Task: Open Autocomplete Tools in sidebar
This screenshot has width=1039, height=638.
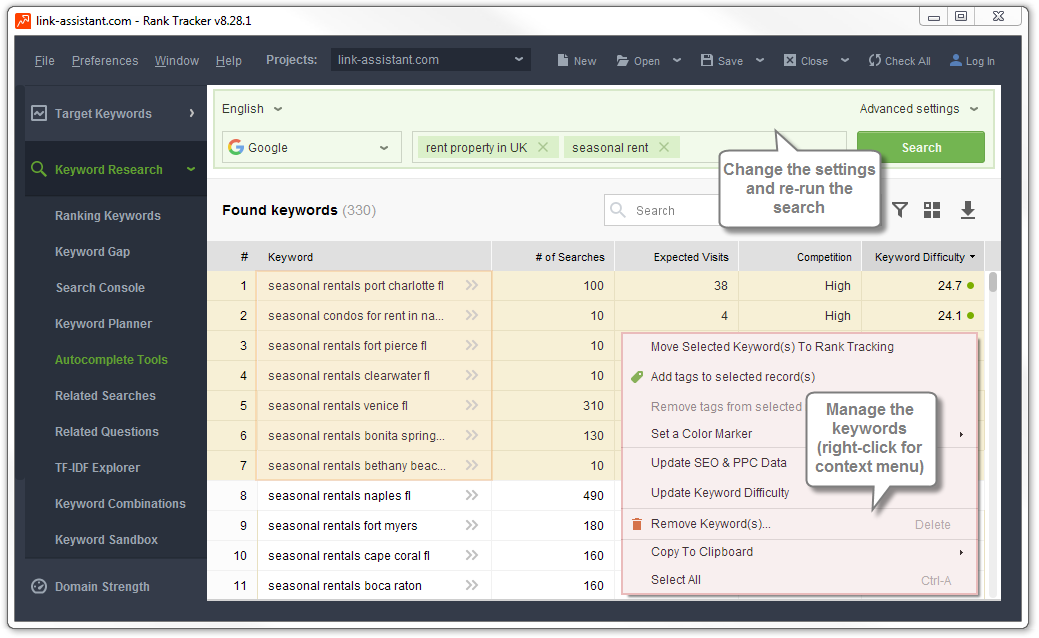Action: click(x=111, y=359)
